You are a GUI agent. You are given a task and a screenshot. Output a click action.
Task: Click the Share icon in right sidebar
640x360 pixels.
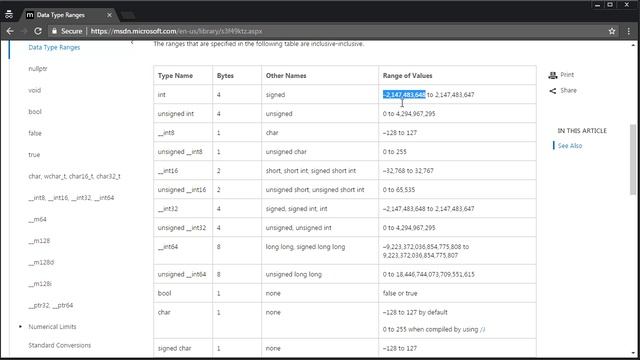coord(553,91)
